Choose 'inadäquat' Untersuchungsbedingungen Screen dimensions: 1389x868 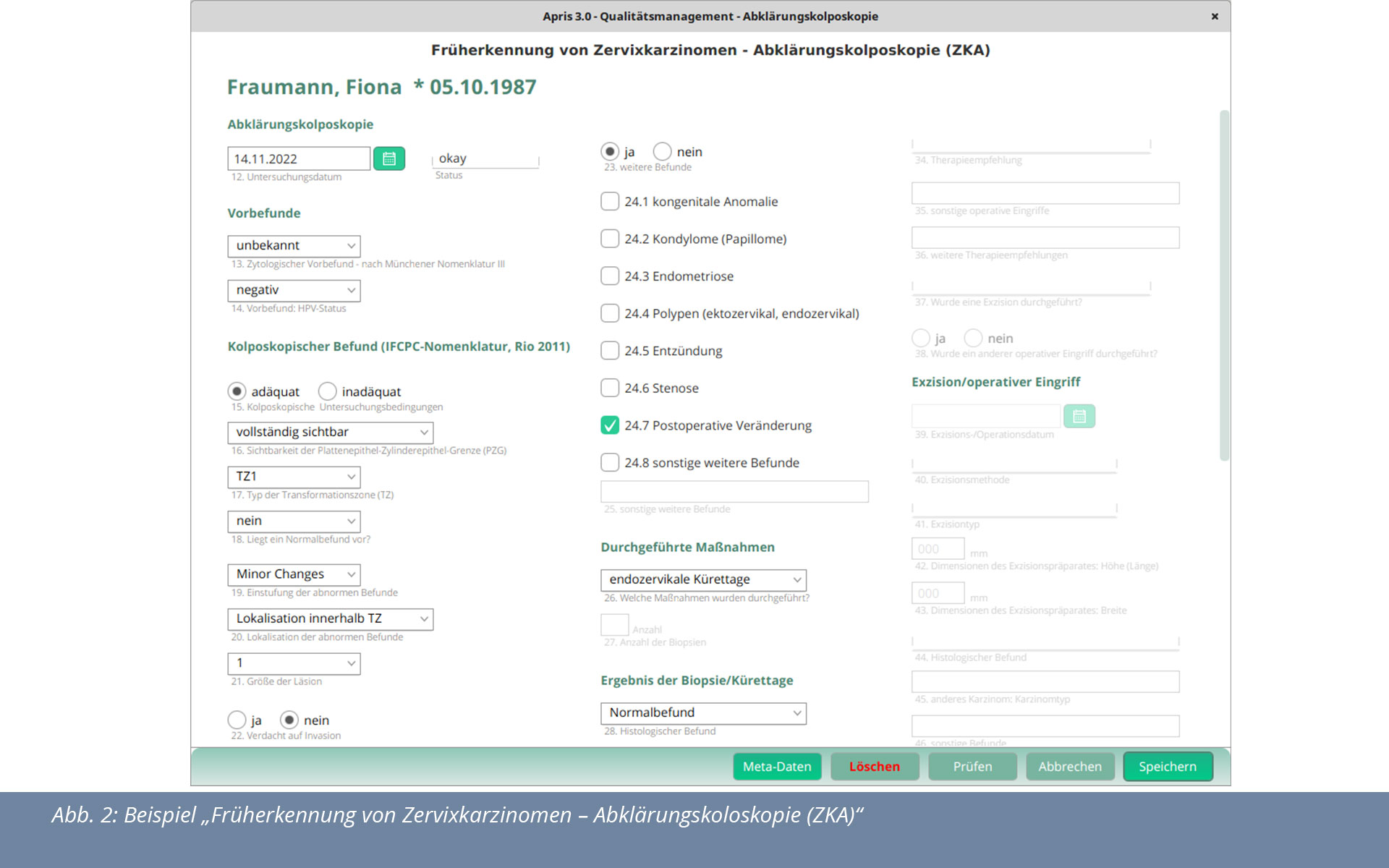click(327, 391)
